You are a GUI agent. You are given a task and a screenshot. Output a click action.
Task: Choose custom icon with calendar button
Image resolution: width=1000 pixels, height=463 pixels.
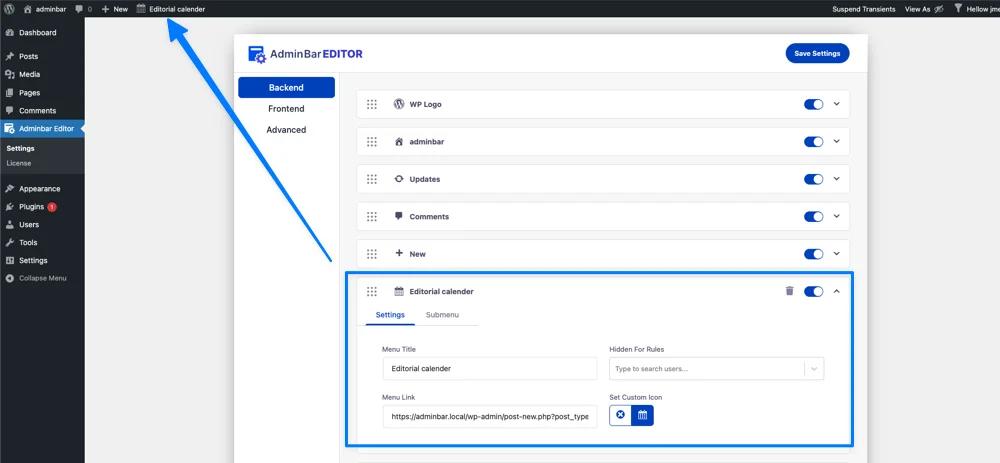642,415
